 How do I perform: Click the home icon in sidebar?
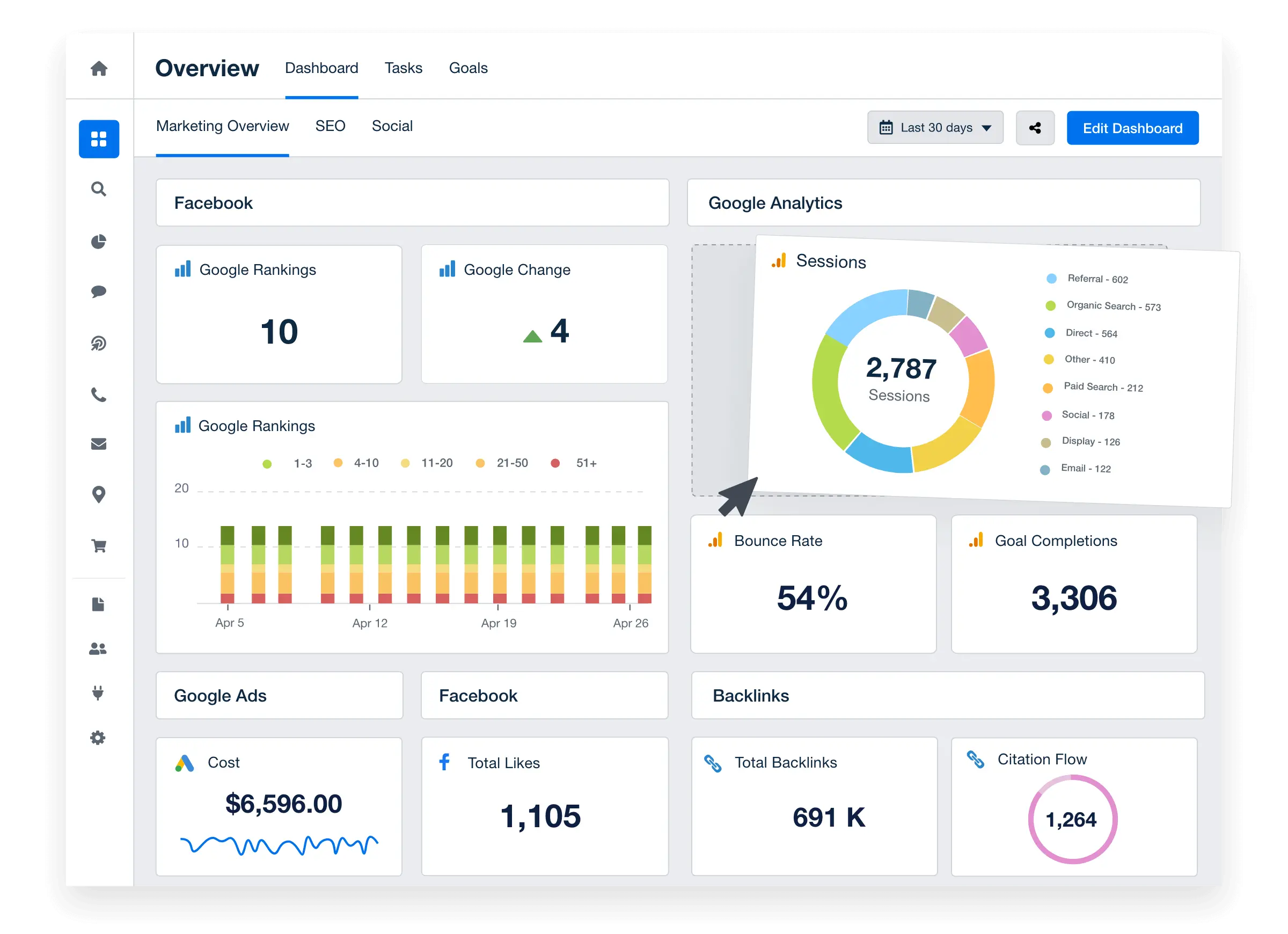tap(99, 69)
